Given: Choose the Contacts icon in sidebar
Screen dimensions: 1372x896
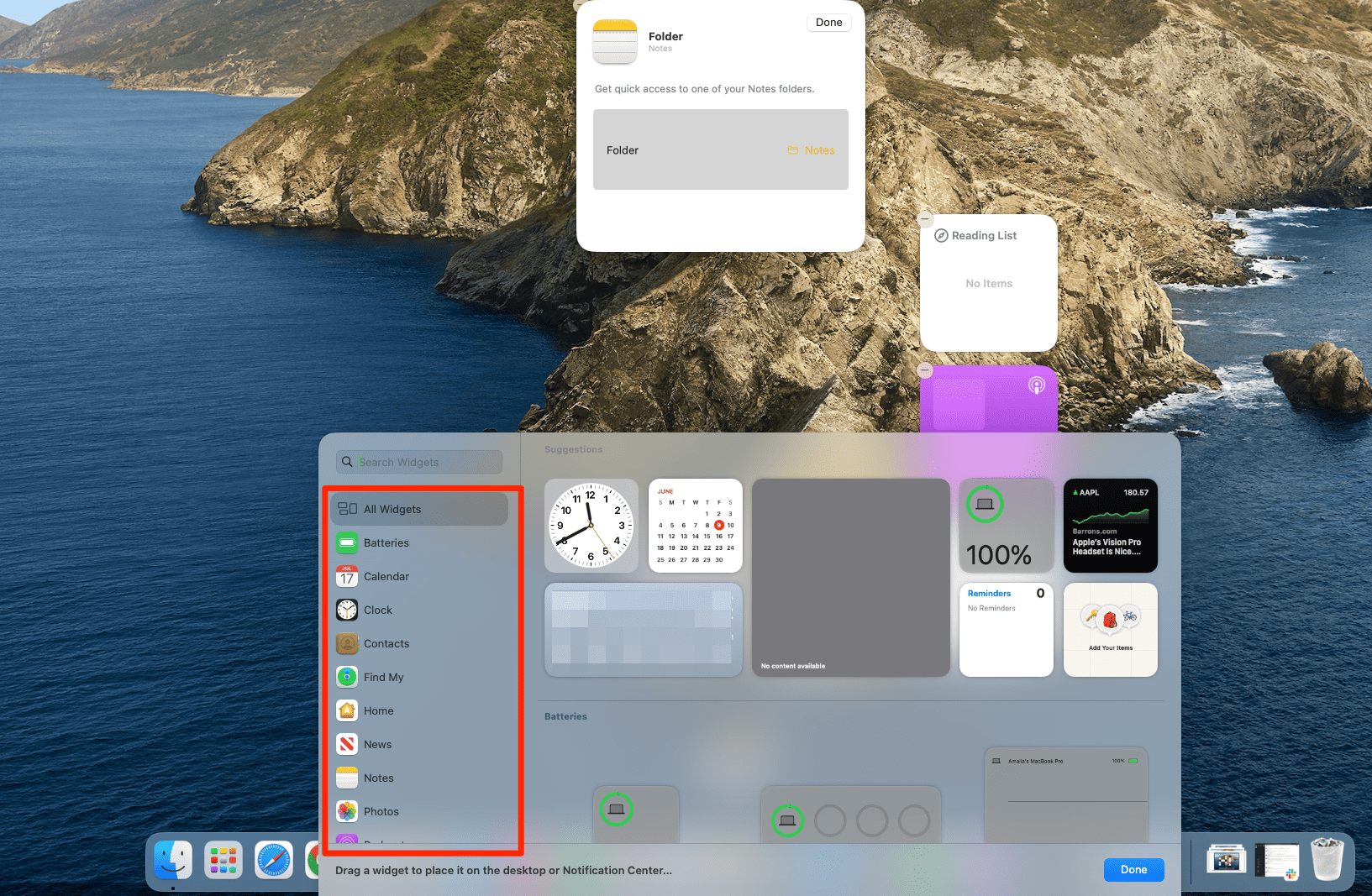Looking at the screenshot, I should pos(347,644).
